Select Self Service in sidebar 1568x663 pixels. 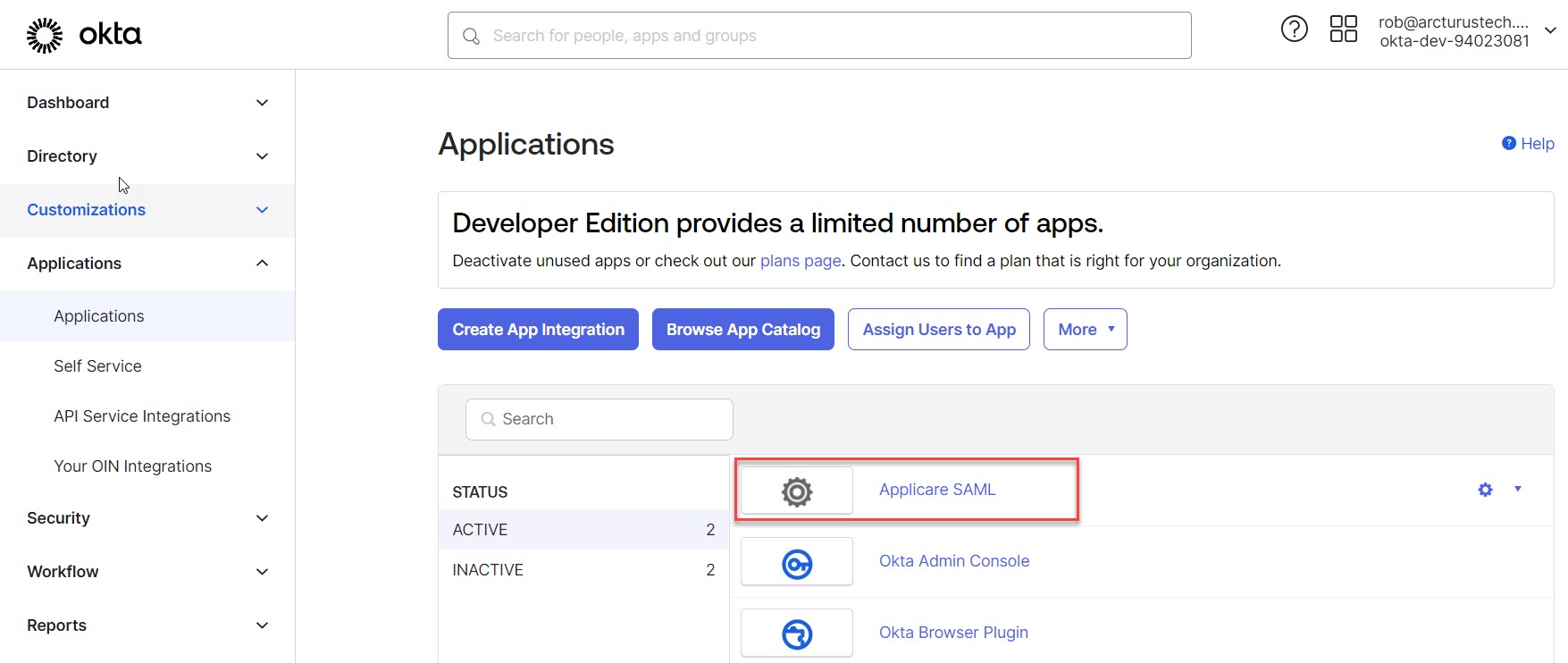click(97, 366)
